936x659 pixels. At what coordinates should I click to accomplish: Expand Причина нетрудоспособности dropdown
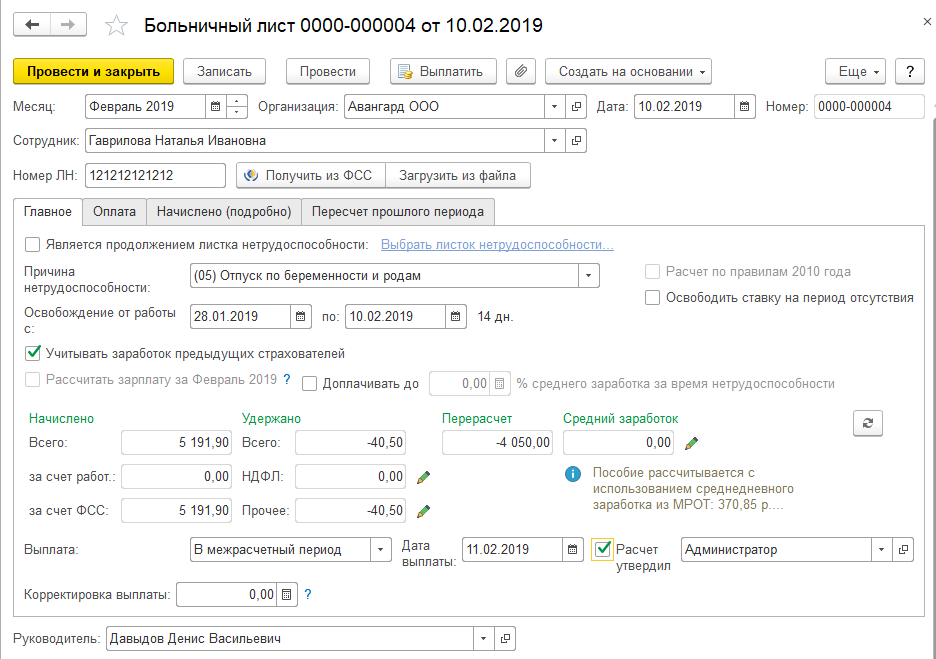(588, 275)
